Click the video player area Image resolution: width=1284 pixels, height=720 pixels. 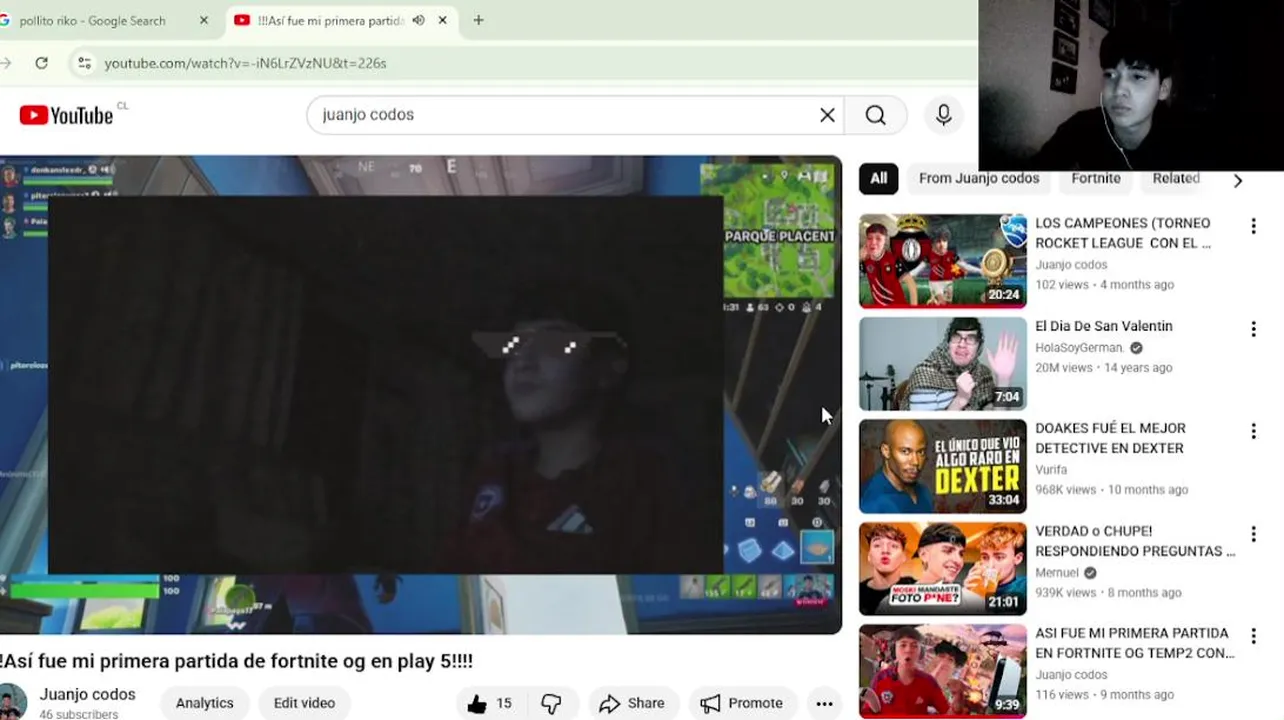[420, 394]
